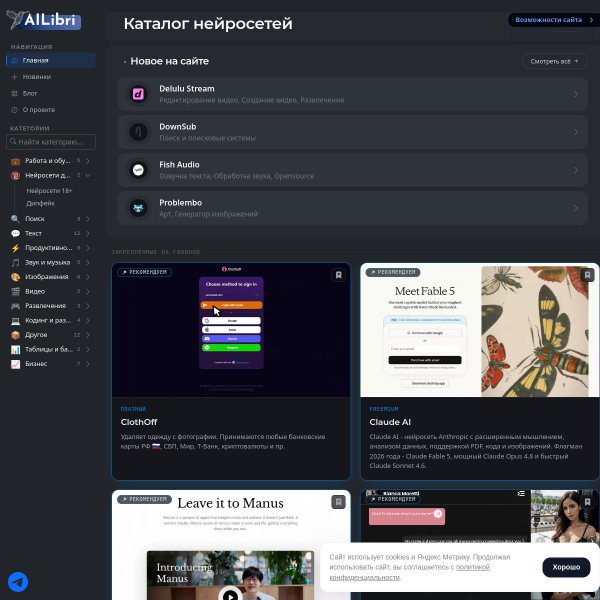Click the palette icon for Изображения

(15, 277)
